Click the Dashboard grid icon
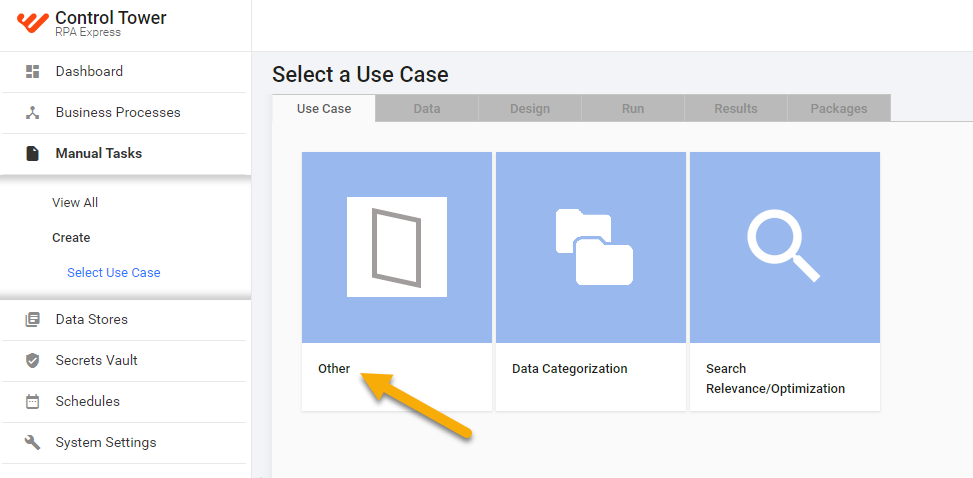Screen dimensions: 973x478 [x=32, y=71]
